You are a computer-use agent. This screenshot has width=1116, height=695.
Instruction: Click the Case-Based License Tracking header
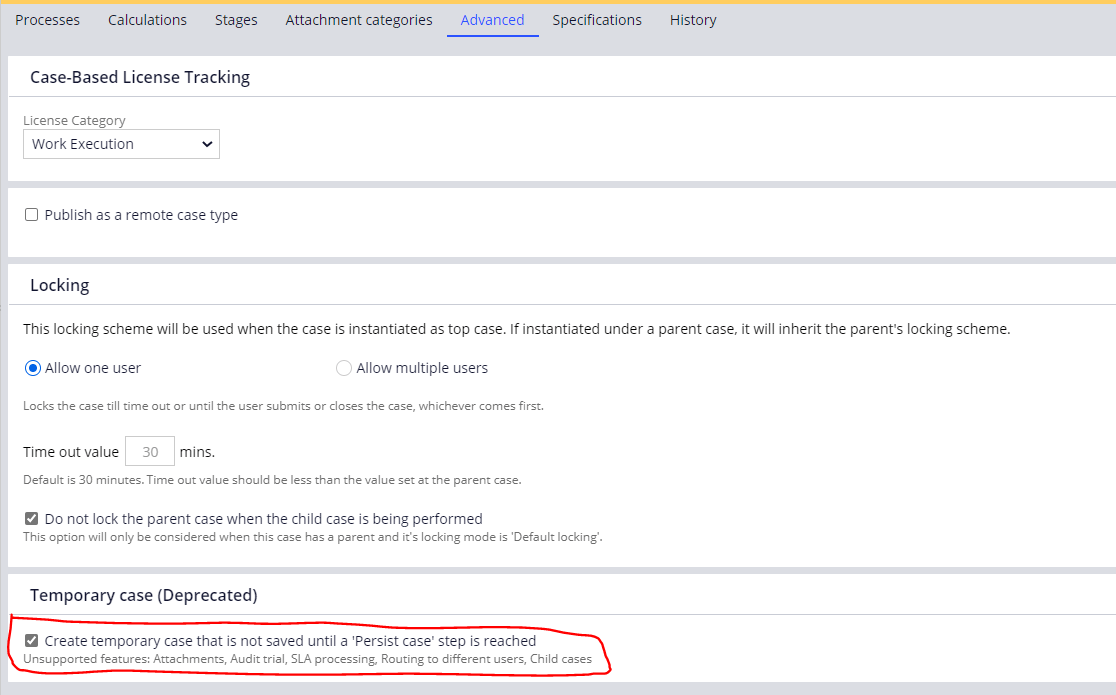click(139, 77)
